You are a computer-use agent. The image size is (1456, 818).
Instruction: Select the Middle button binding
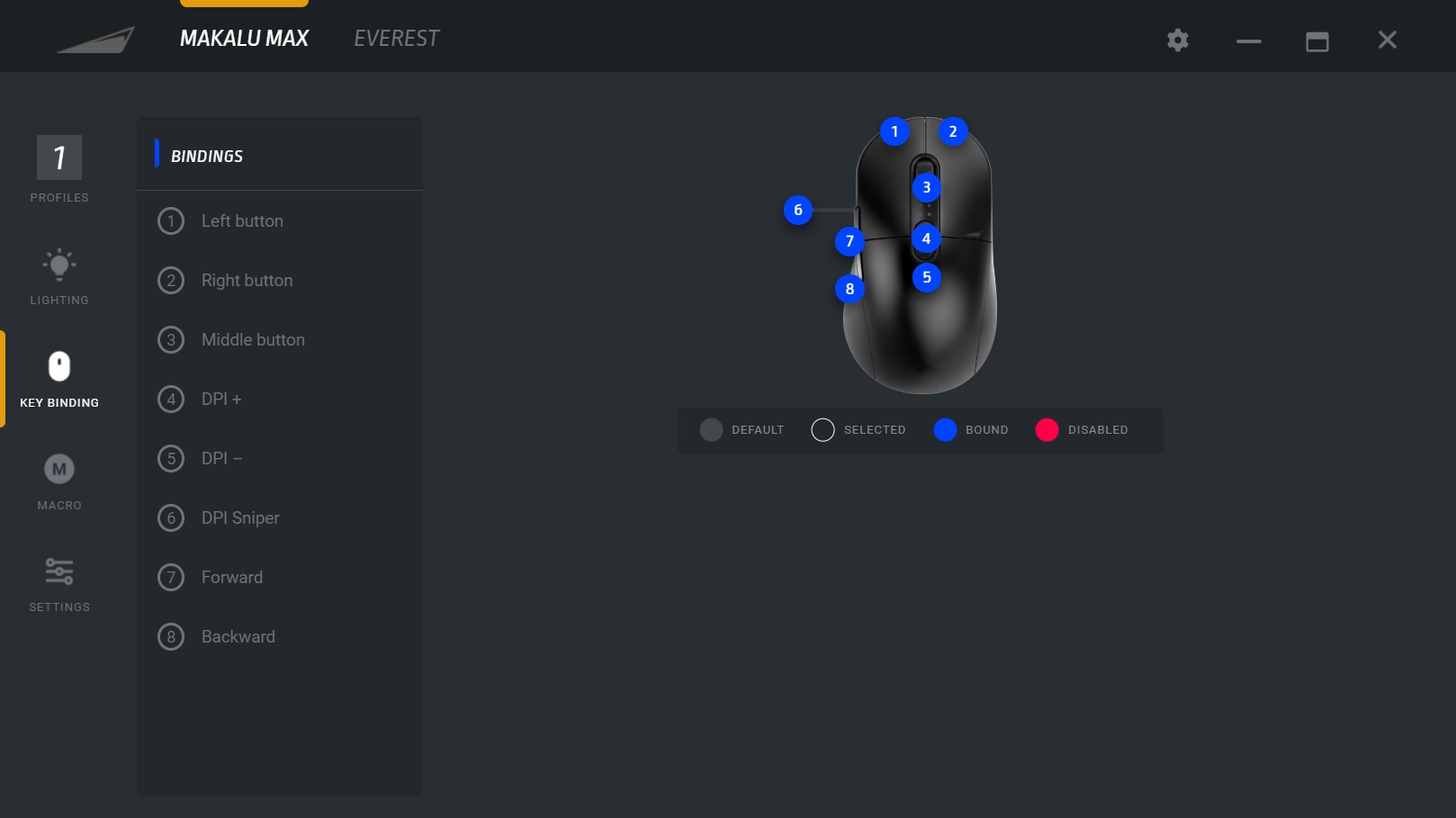(x=280, y=339)
